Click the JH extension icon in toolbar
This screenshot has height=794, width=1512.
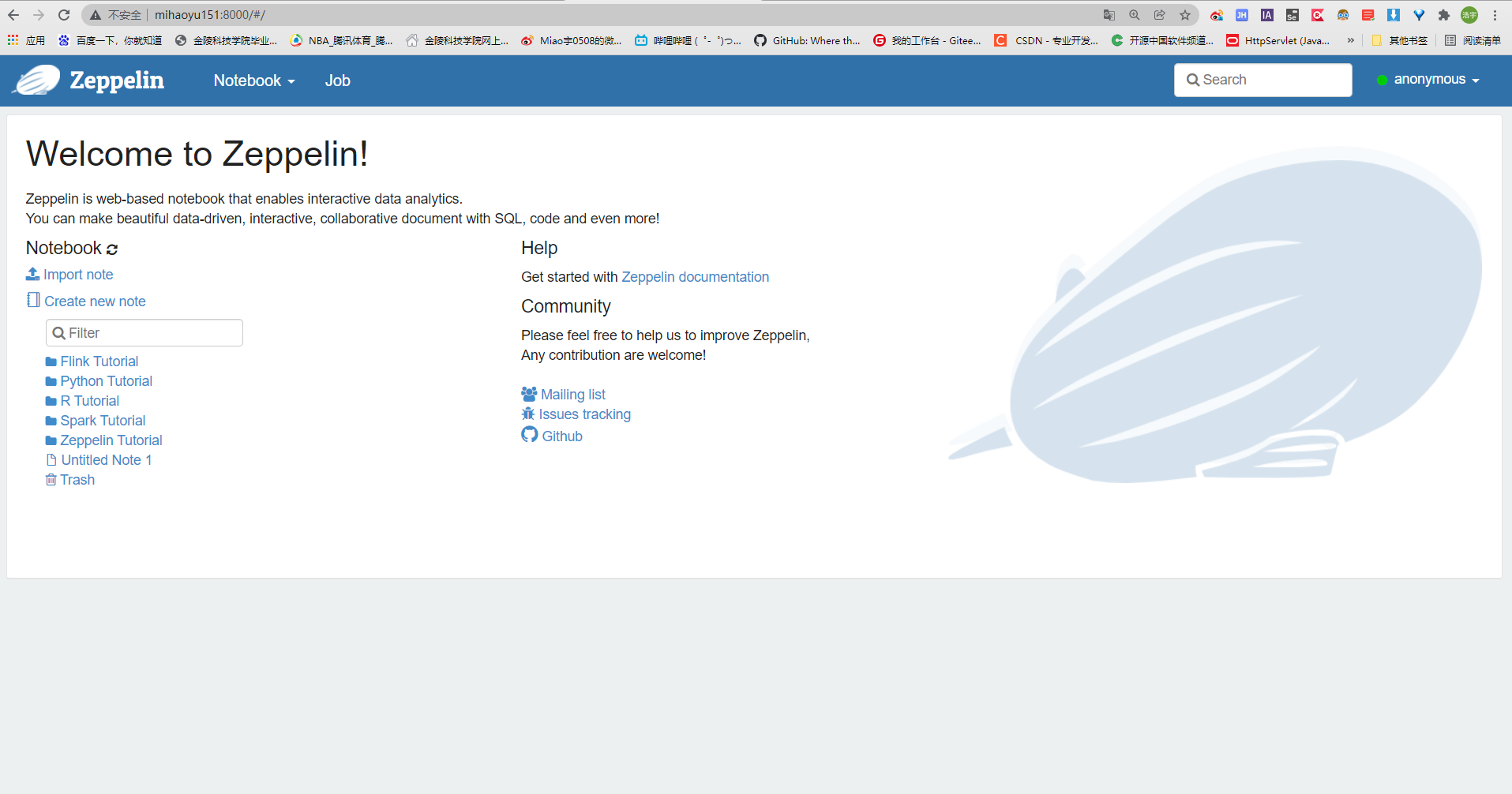click(x=1242, y=15)
